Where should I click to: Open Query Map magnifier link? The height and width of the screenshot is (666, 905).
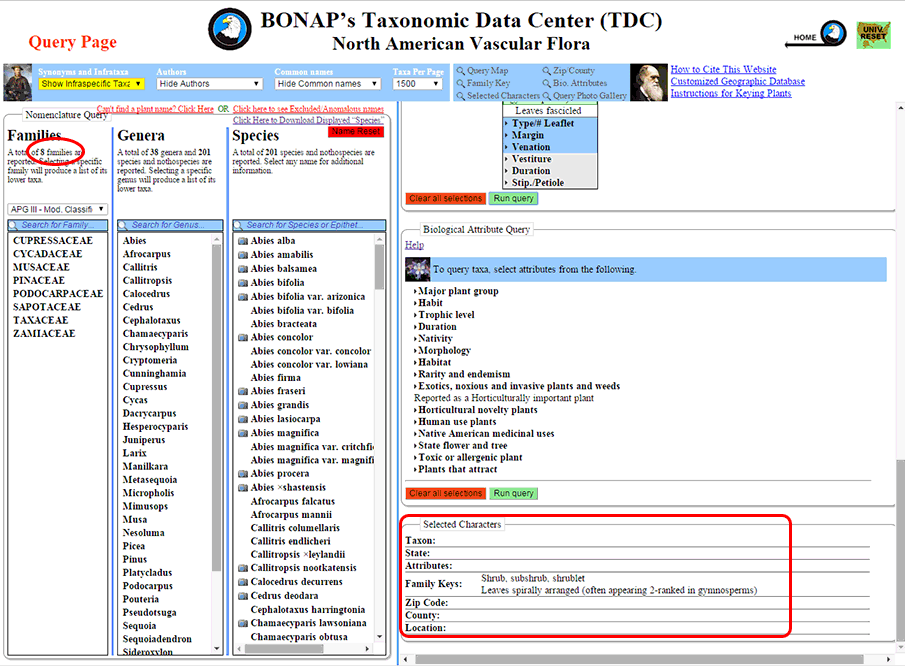pyautogui.click(x=483, y=70)
